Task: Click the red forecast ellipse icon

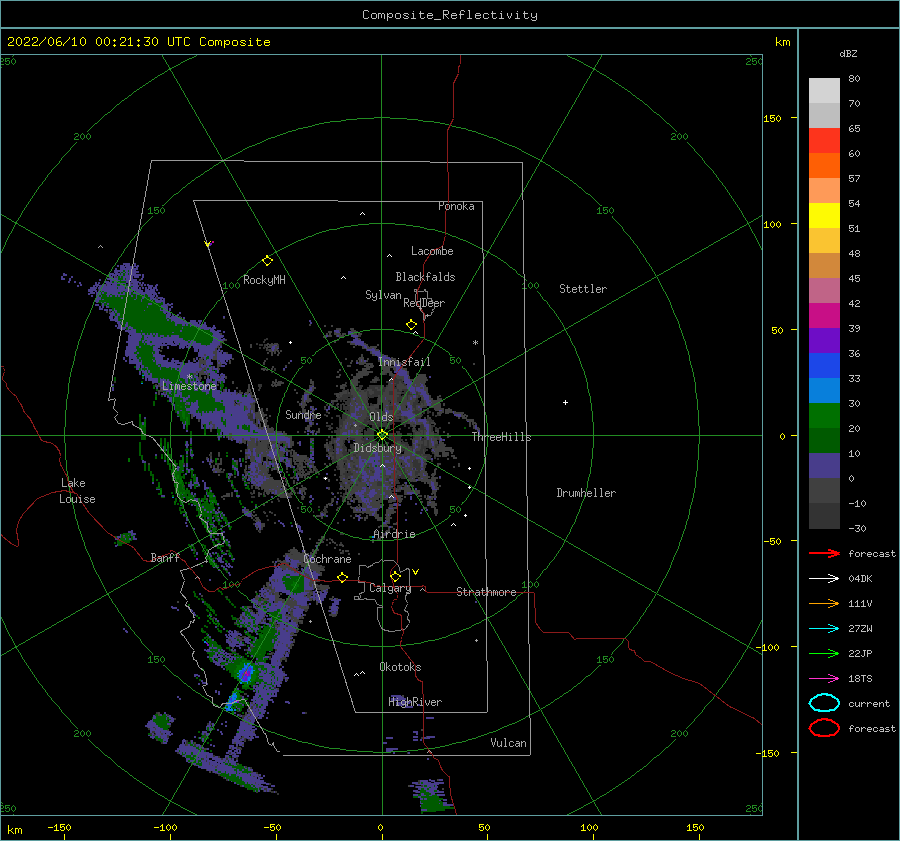Action: [x=824, y=728]
